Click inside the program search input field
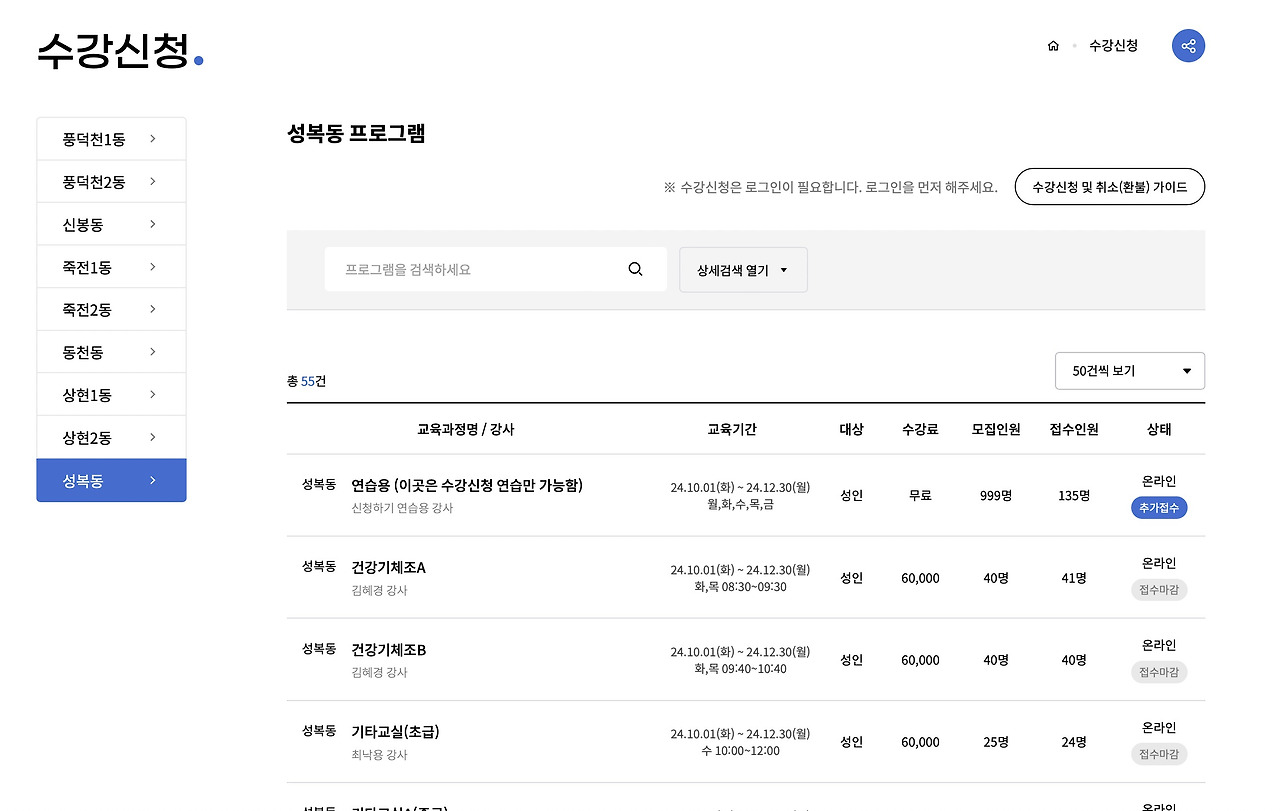Viewport: 1280px width, 811px height. [470, 268]
